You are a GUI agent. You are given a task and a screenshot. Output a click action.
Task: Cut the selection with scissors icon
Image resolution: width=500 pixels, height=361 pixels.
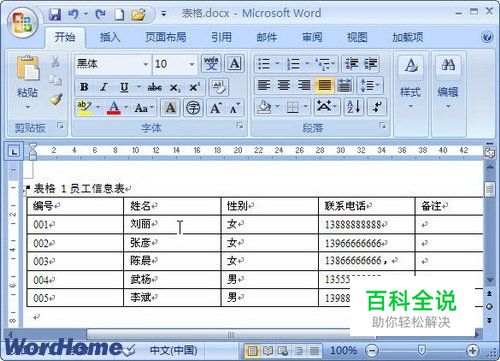point(56,62)
